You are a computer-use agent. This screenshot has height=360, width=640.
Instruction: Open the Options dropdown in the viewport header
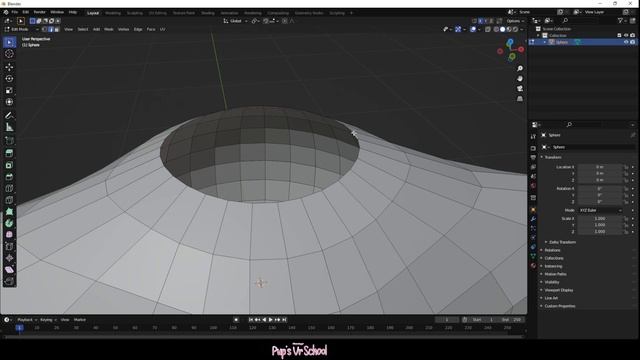pyautogui.click(x=515, y=21)
